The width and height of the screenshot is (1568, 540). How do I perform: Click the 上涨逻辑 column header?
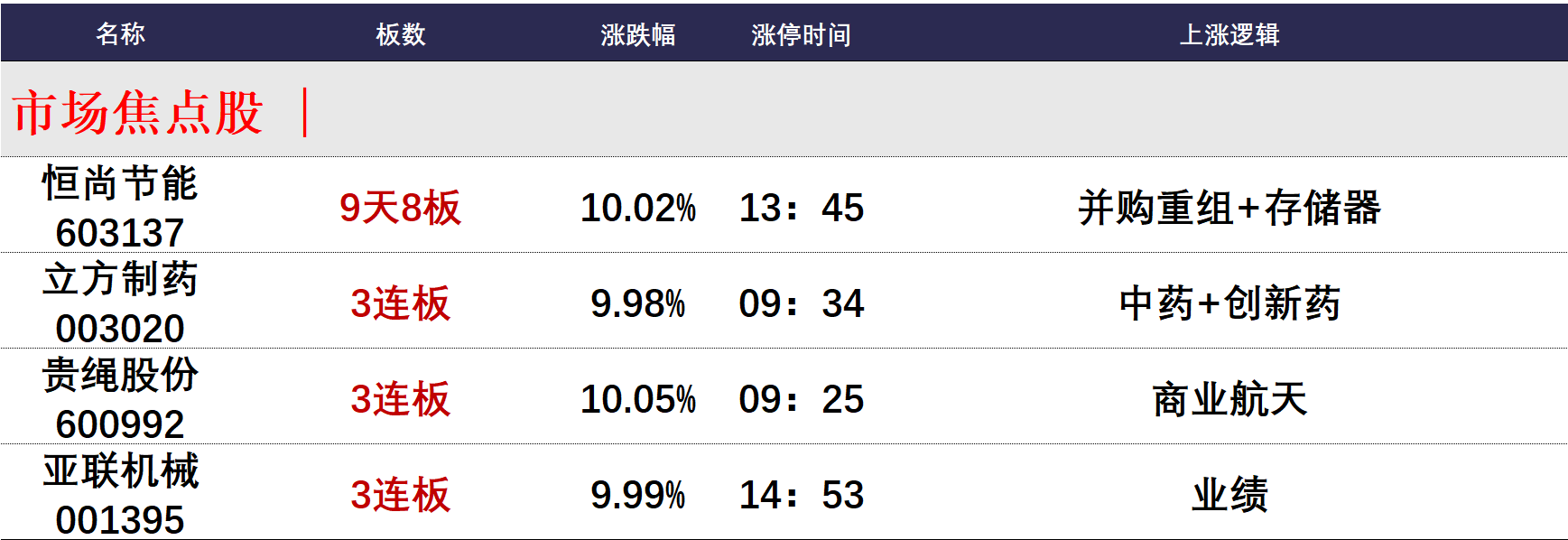pos(1229,34)
